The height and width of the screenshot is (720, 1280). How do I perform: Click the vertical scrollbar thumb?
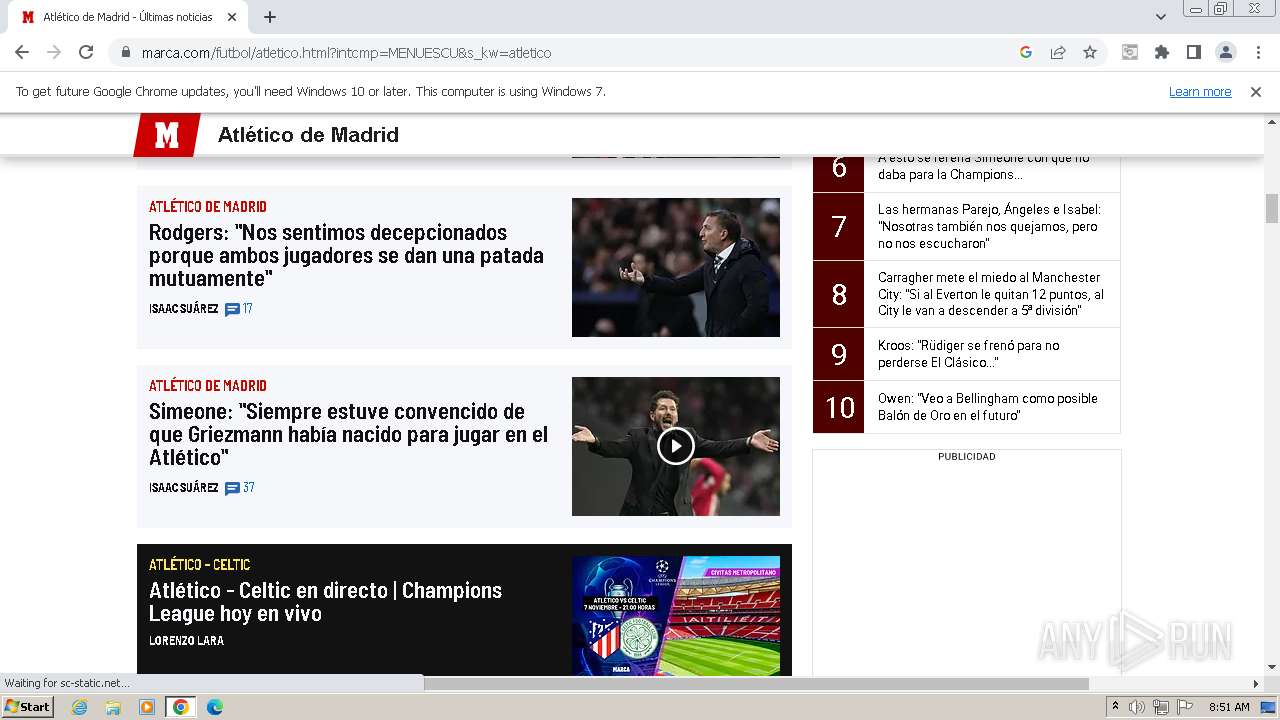click(x=1272, y=208)
